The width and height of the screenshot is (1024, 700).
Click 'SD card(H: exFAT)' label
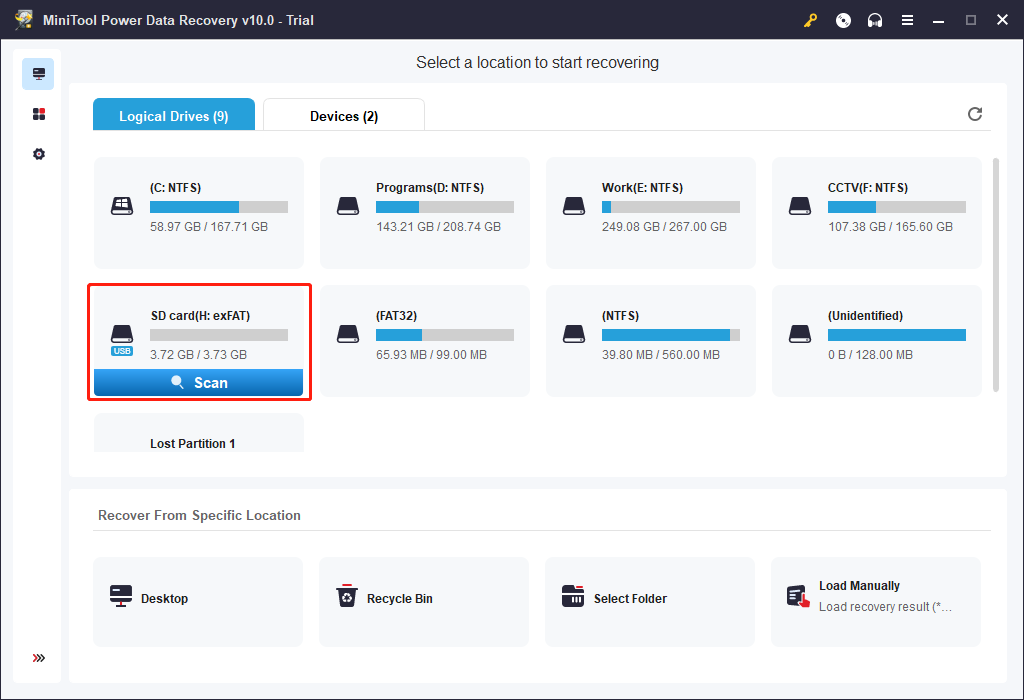(200, 316)
